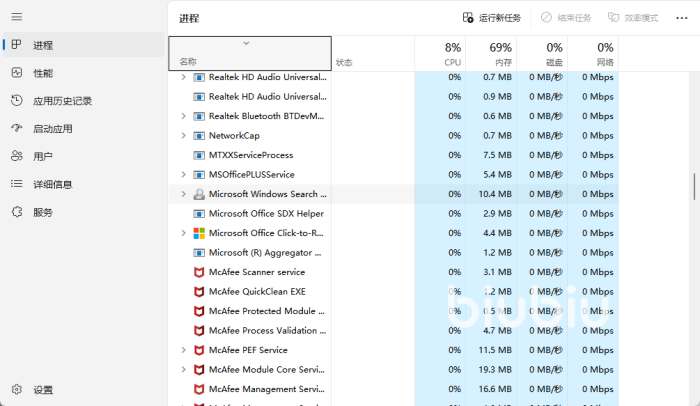Click the 进程 page title
The height and width of the screenshot is (406, 700).
pyautogui.click(x=189, y=18)
